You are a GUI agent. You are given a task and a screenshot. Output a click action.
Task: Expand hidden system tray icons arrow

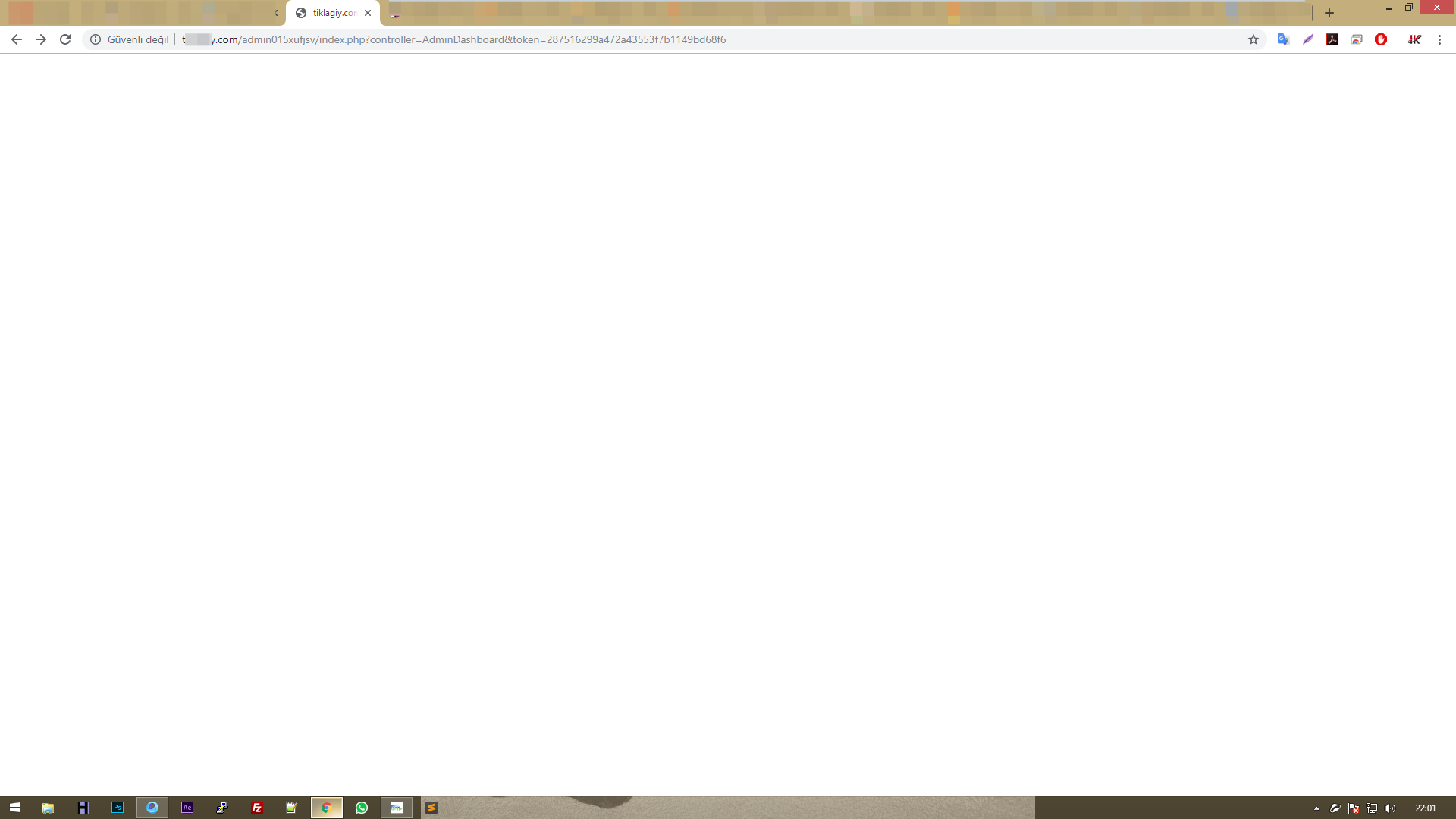1316,808
